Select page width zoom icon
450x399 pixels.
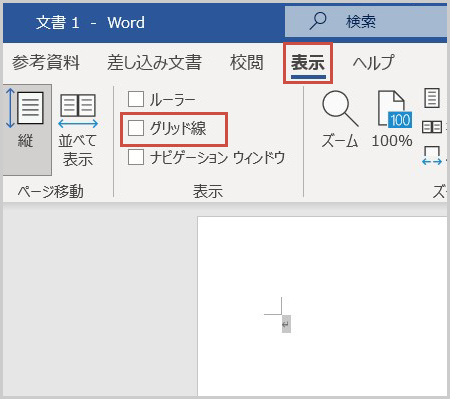432,155
